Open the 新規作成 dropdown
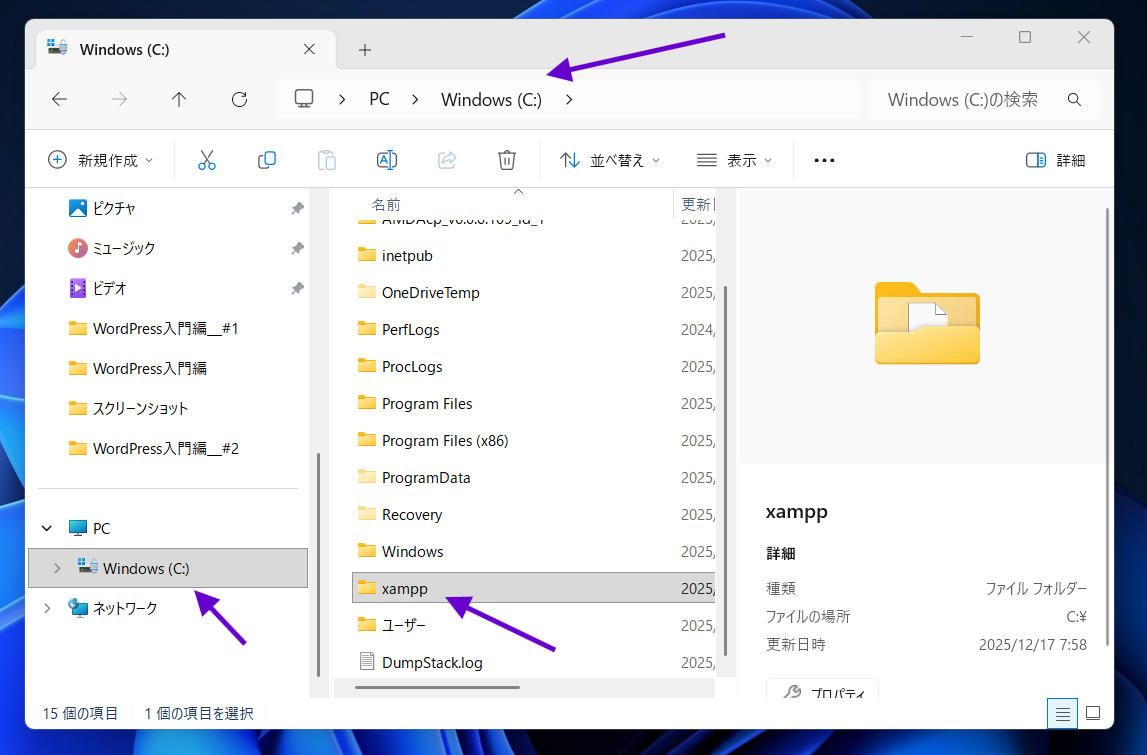Screen dimensions: 1147x755 pos(101,160)
